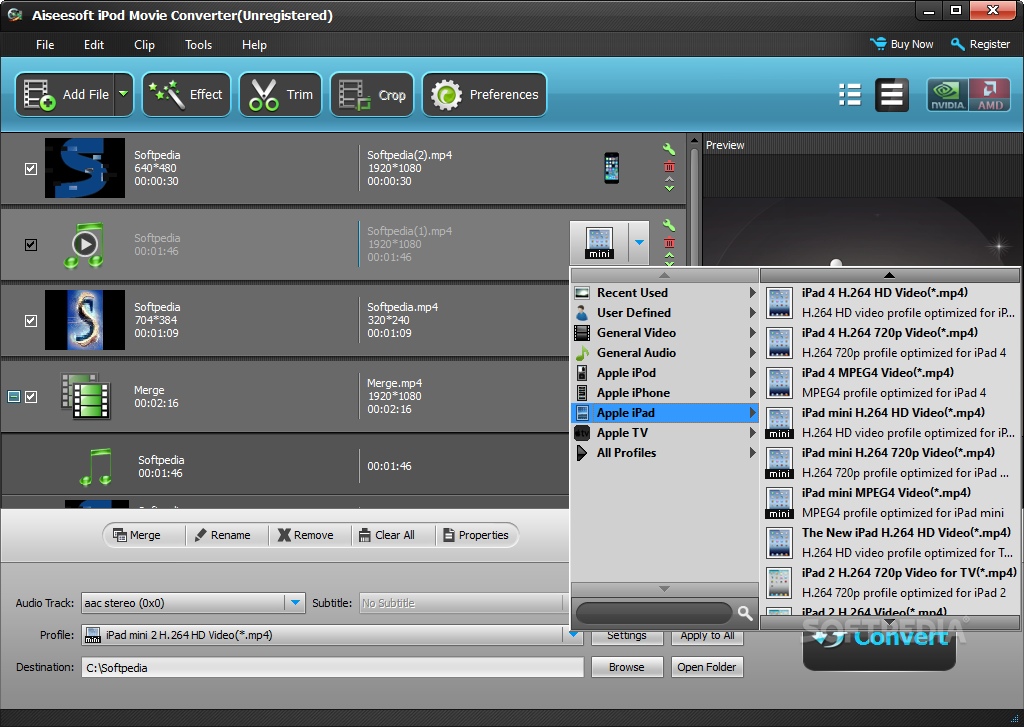1024x727 pixels.
Task: Open the Tools menu
Action: (198, 44)
